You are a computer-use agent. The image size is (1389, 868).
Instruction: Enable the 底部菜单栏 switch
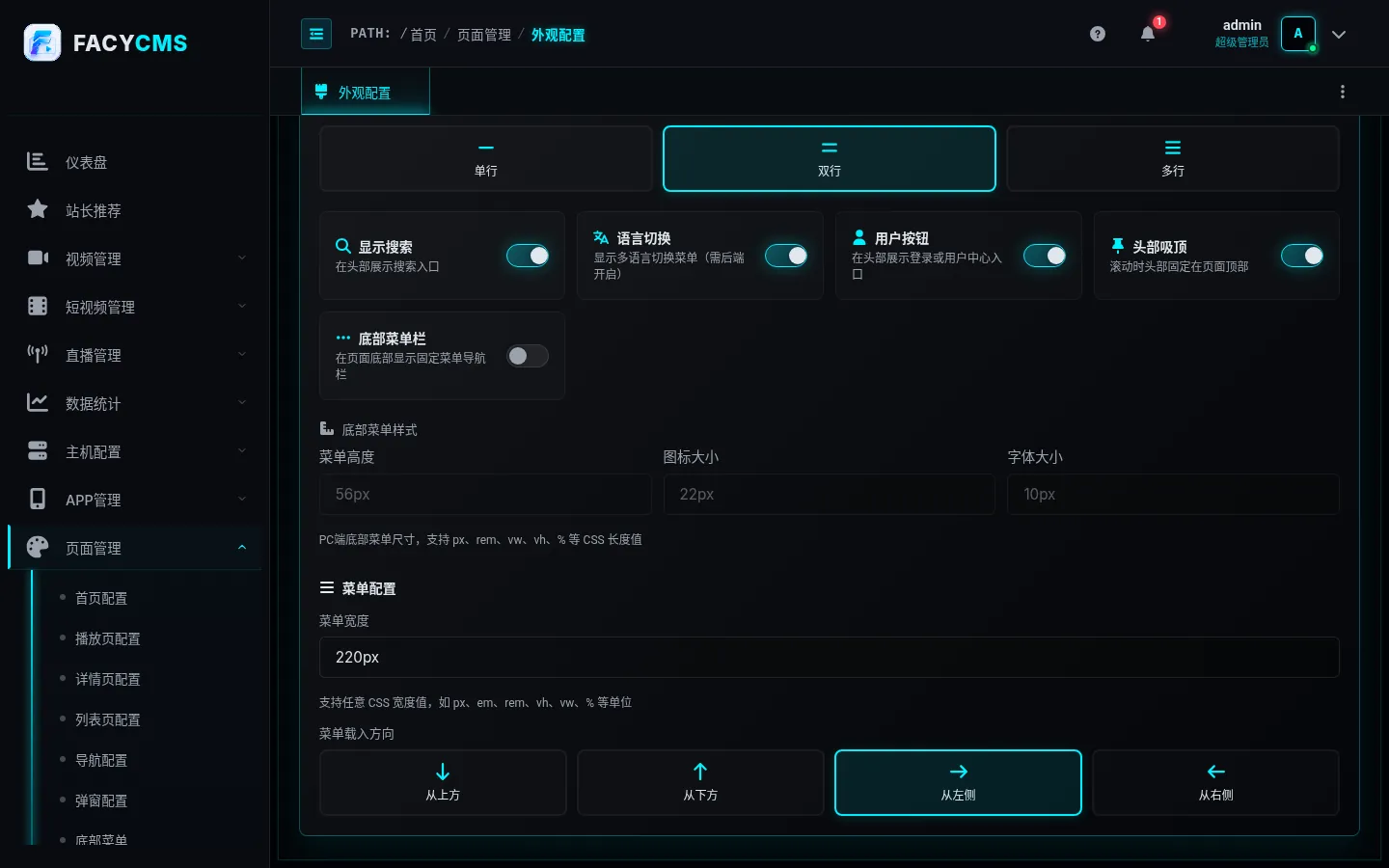point(528,356)
